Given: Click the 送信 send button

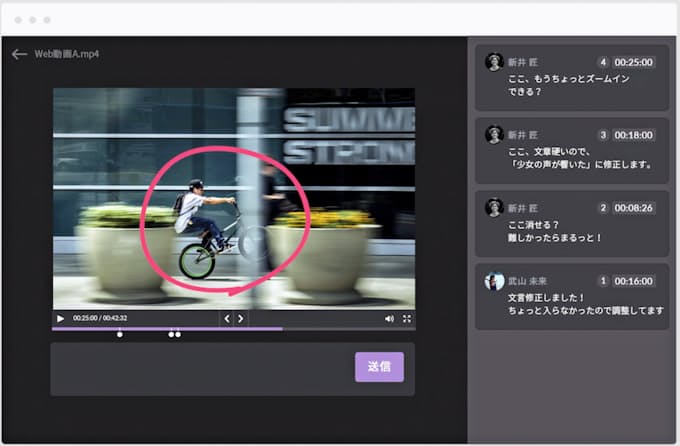Looking at the screenshot, I should coord(379,367).
